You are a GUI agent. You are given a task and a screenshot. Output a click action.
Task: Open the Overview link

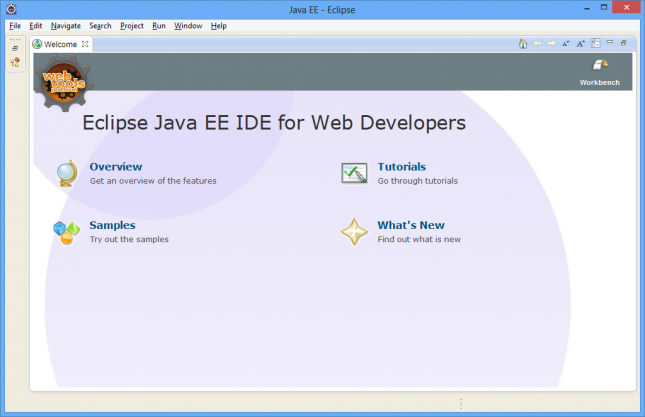116,167
